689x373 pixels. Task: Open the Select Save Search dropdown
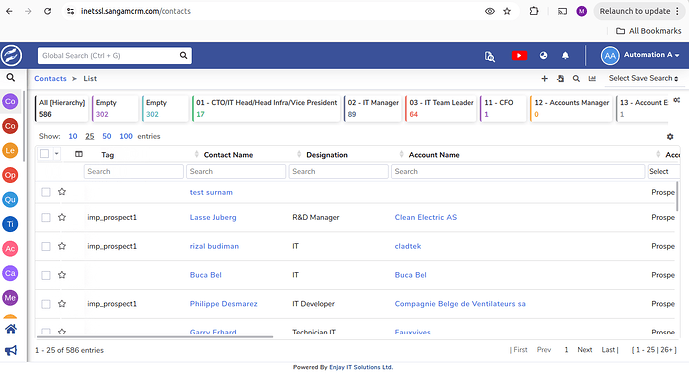(x=643, y=78)
